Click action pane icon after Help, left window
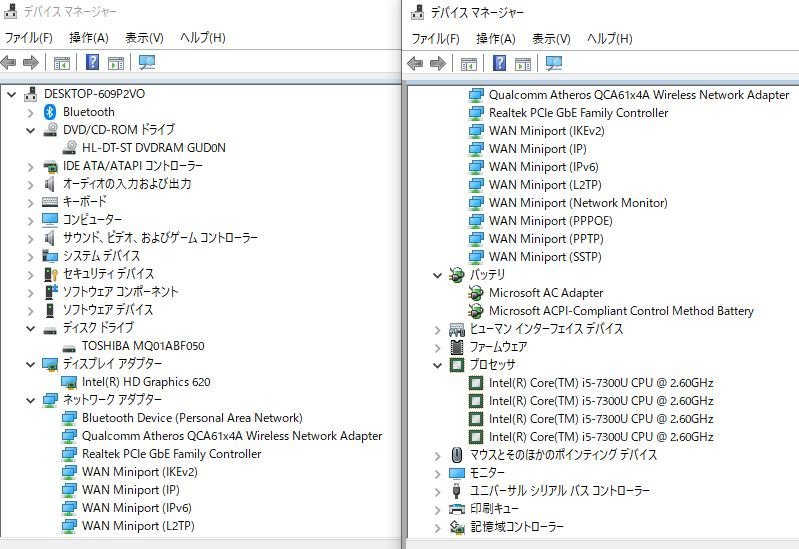Viewport: 799px width, 549px height. pos(116,63)
